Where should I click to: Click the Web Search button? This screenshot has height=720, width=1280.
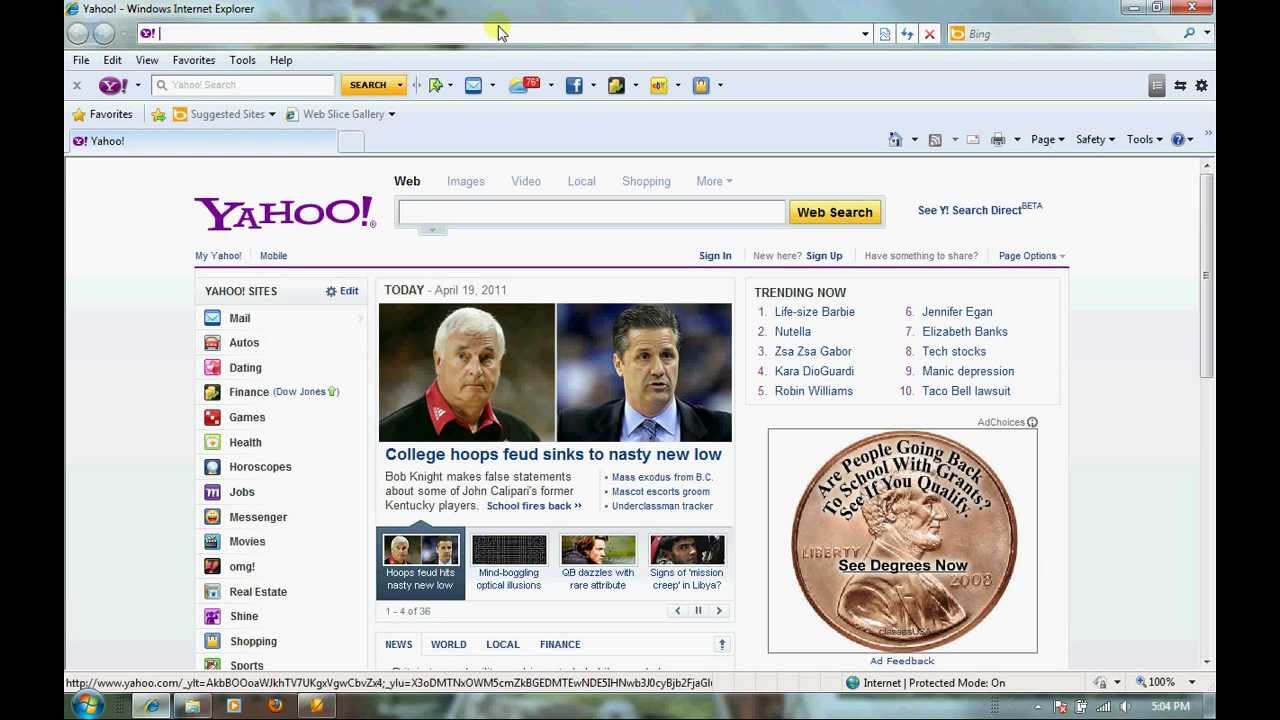tap(835, 212)
